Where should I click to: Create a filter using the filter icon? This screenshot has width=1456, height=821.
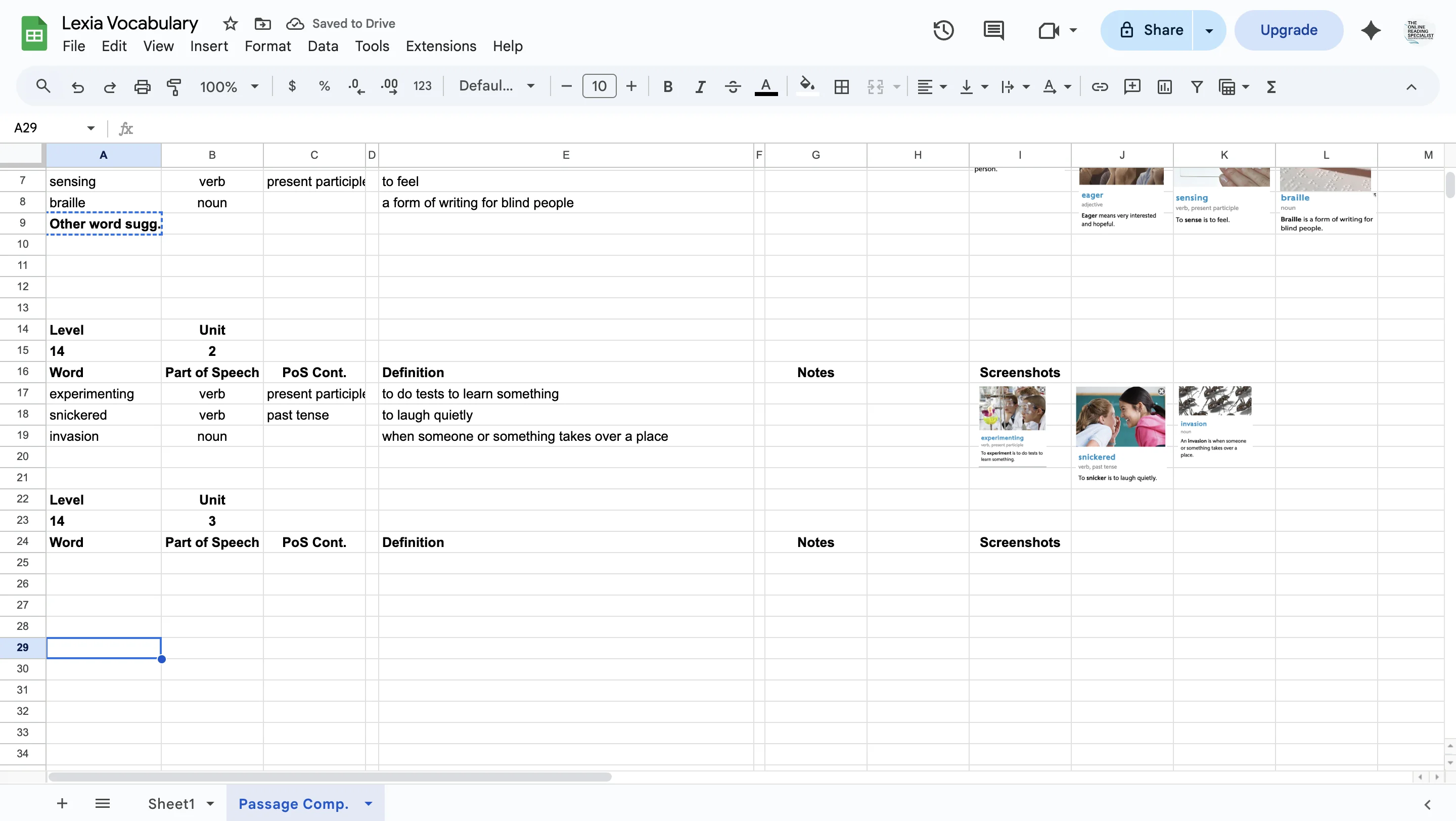1197,86
